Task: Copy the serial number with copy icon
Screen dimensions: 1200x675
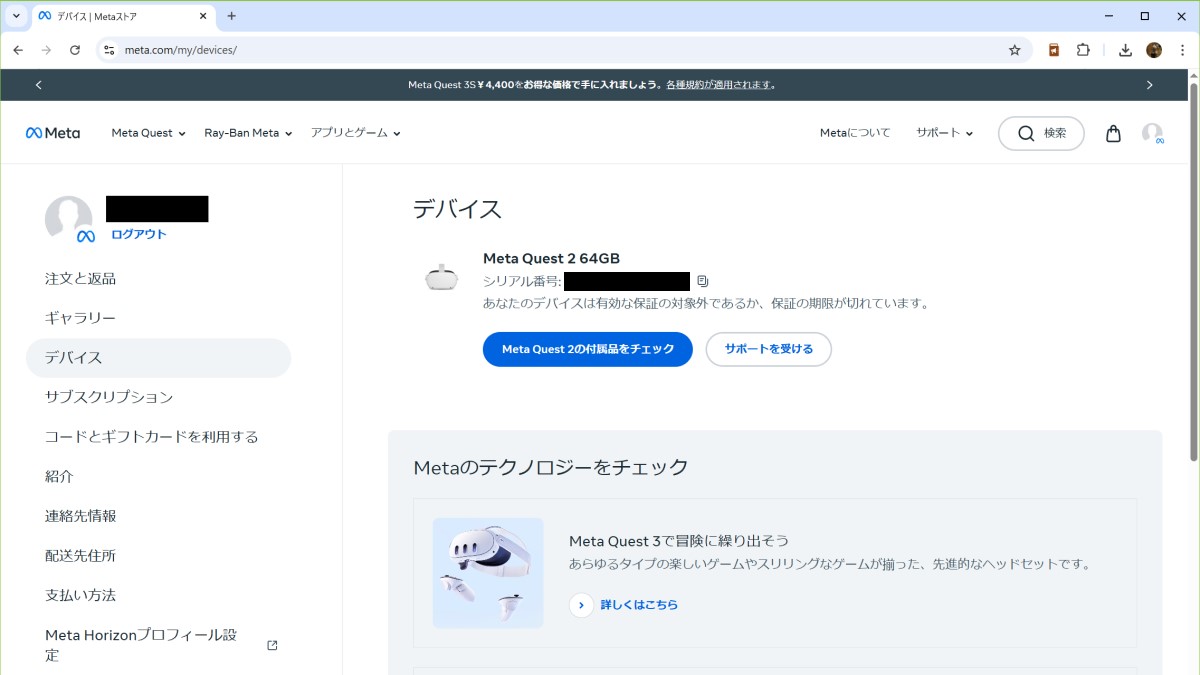Action: tap(703, 281)
